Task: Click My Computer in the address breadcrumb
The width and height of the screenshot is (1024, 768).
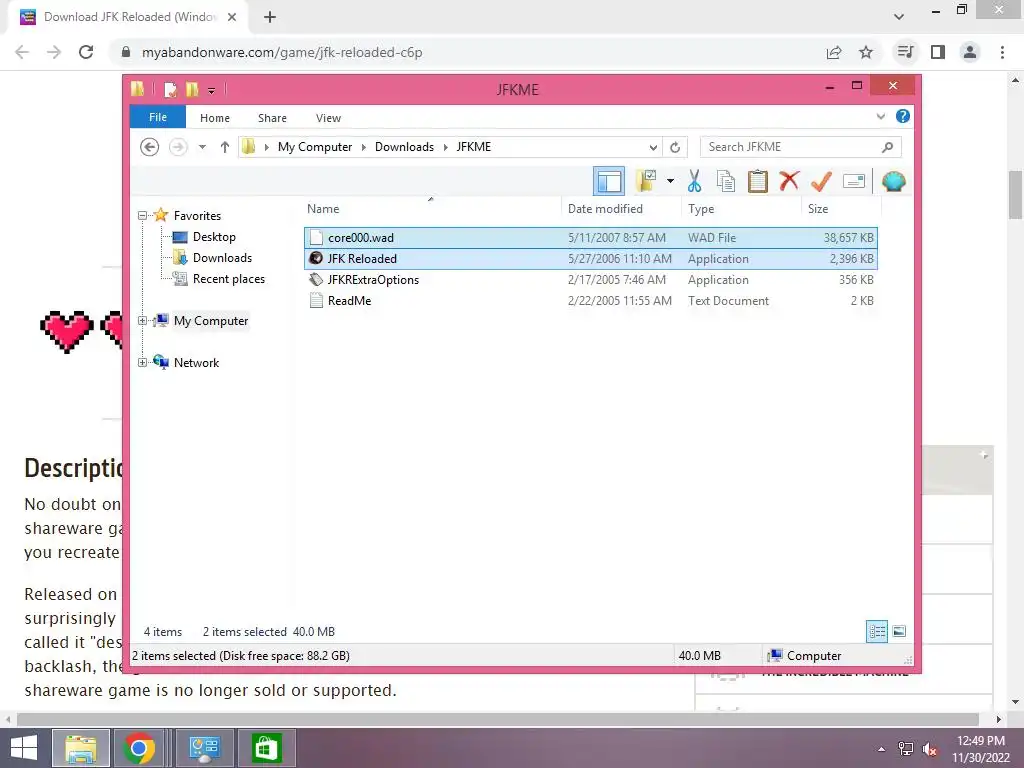Action: 315,147
